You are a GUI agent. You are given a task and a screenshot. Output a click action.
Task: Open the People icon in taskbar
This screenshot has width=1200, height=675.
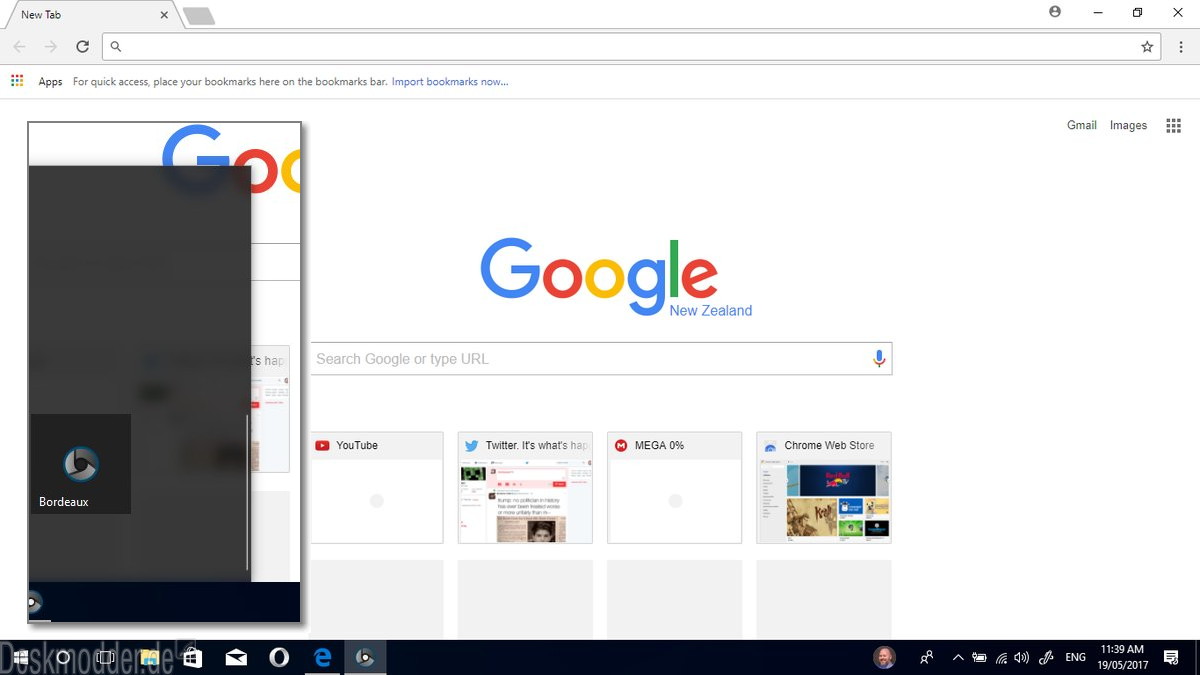tap(927, 657)
